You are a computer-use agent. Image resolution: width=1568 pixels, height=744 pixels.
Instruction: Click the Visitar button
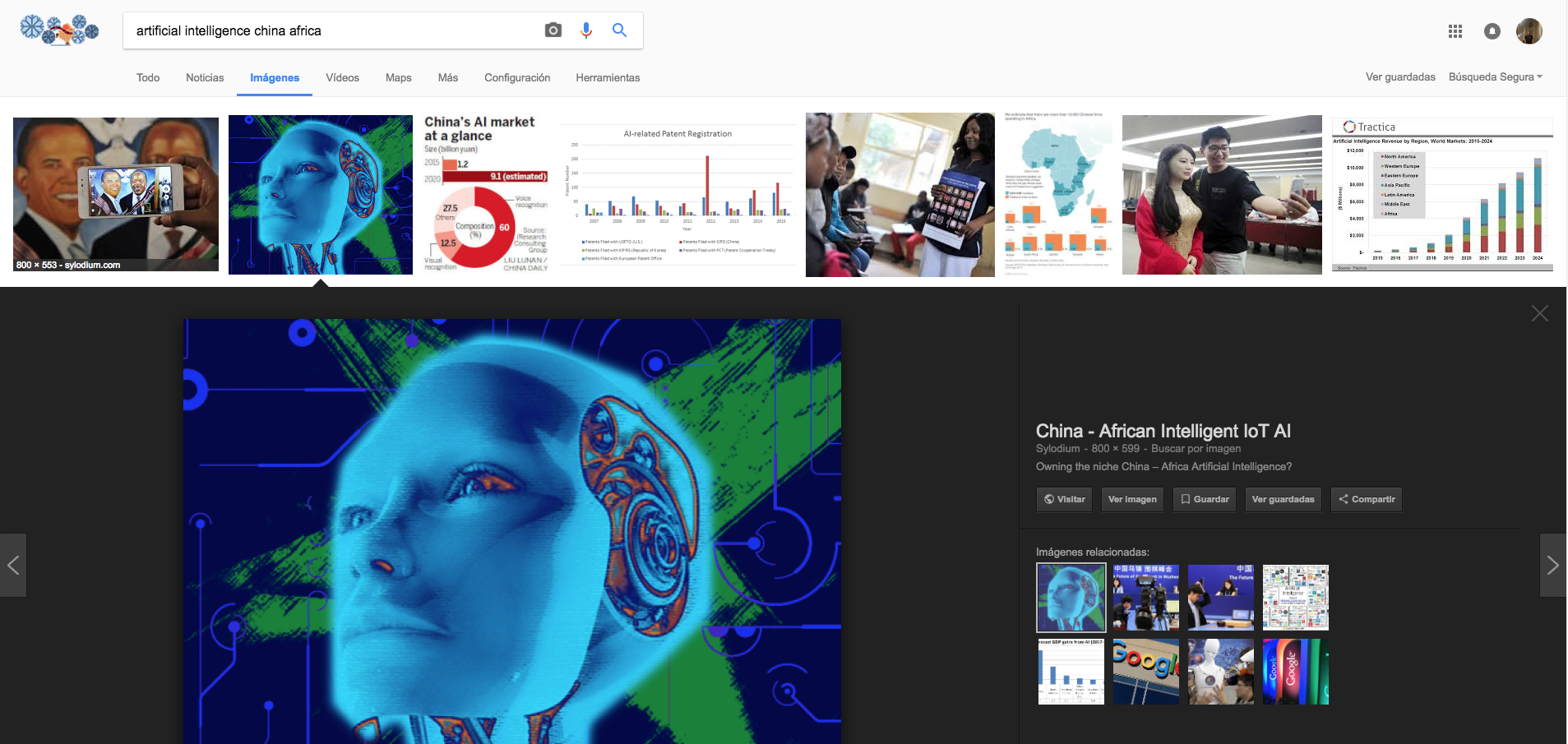pyautogui.click(x=1064, y=499)
